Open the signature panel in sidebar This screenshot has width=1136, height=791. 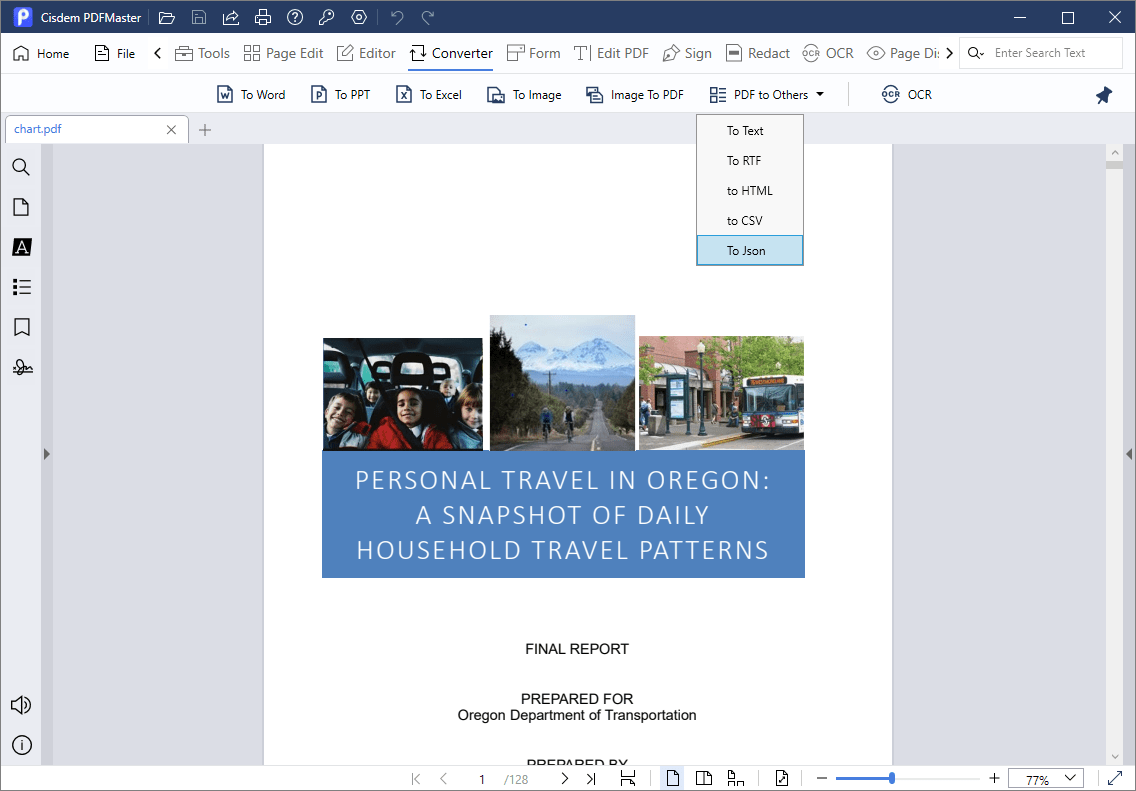(21, 367)
